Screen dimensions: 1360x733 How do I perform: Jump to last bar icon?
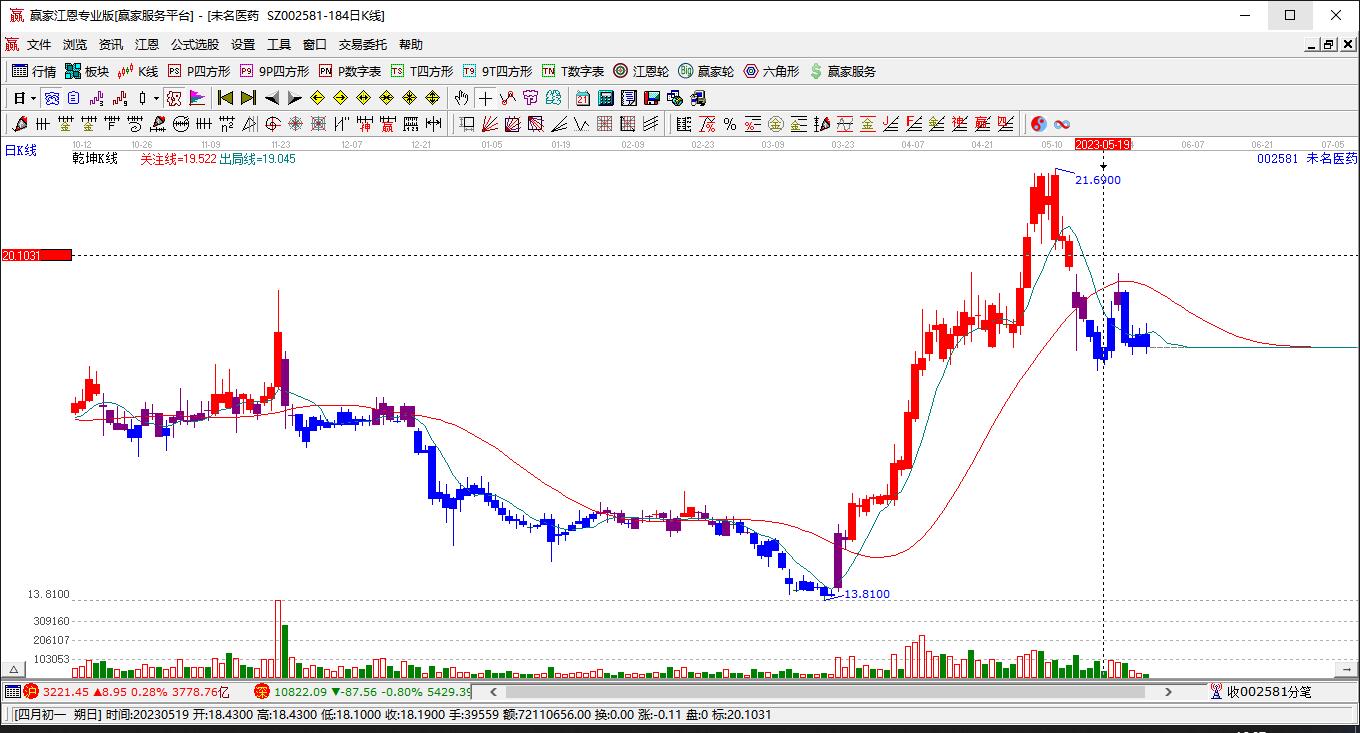pos(248,98)
